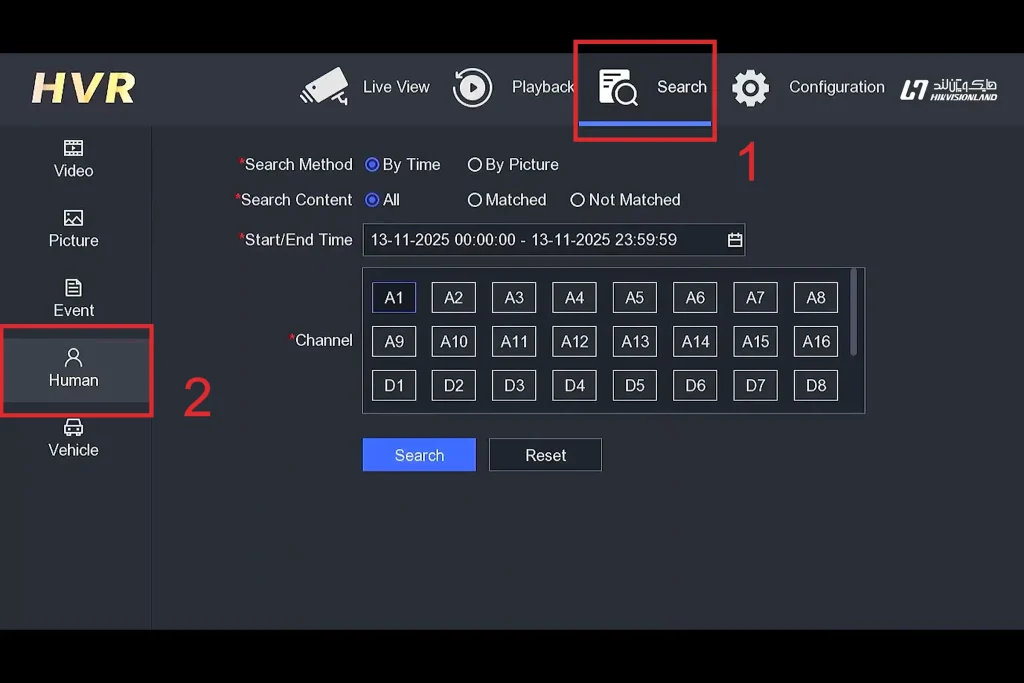Open the Live View camera icon
This screenshot has height=683, width=1024.
point(323,87)
